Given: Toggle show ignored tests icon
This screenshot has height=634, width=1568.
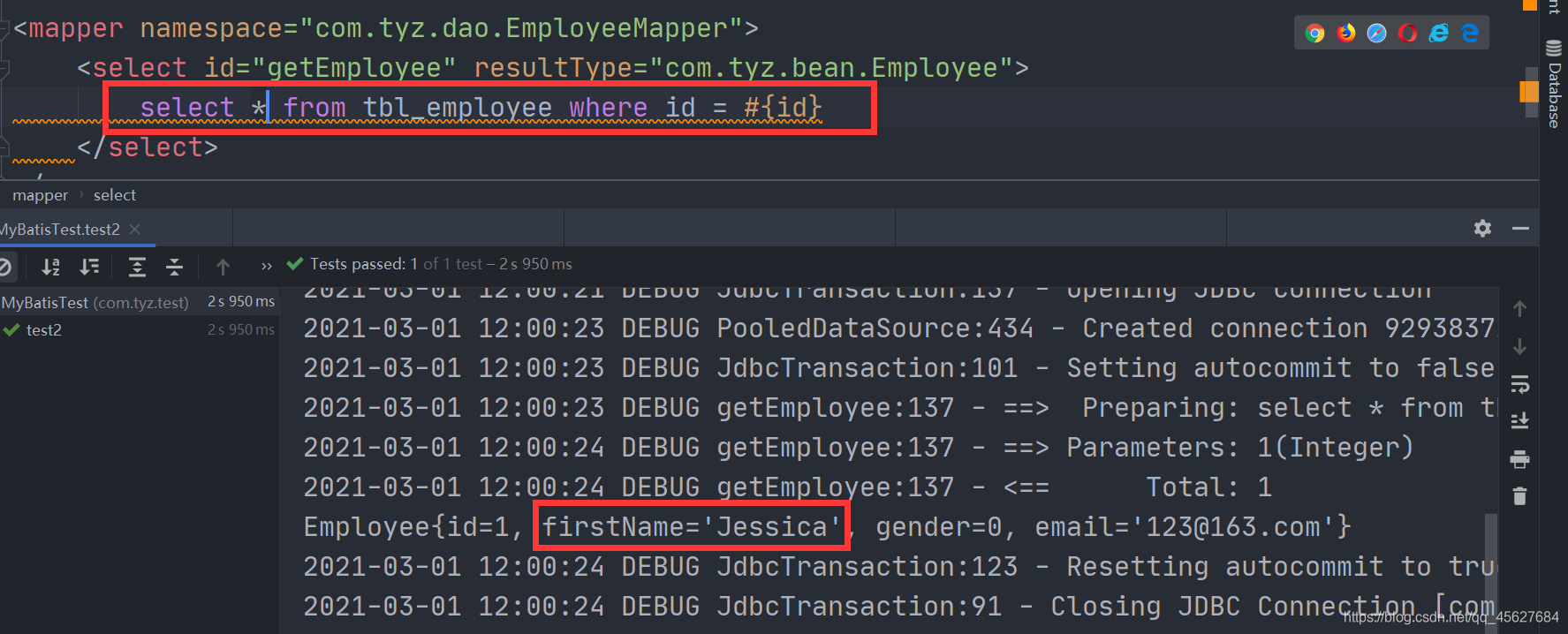Looking at the screenshot, I should 5,267.
